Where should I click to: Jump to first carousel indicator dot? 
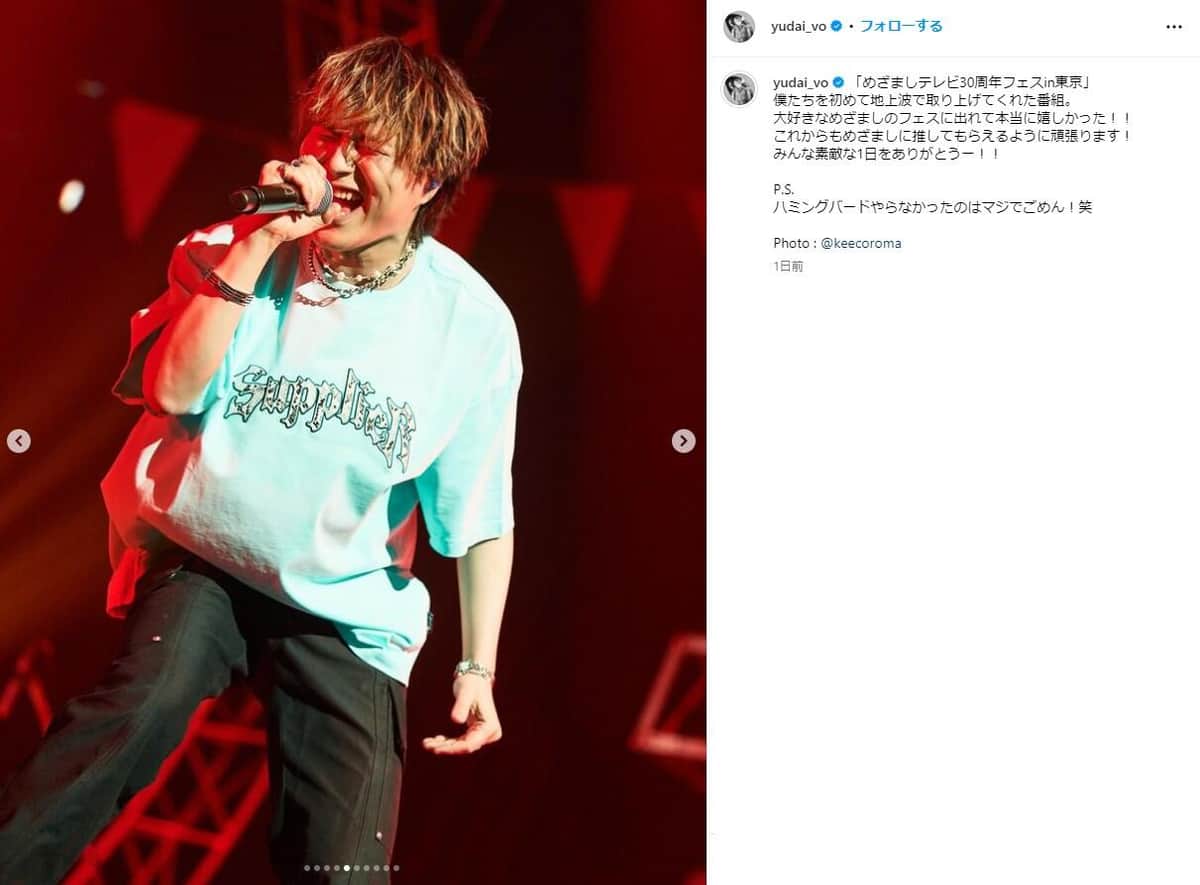click(x=307, y=868)
